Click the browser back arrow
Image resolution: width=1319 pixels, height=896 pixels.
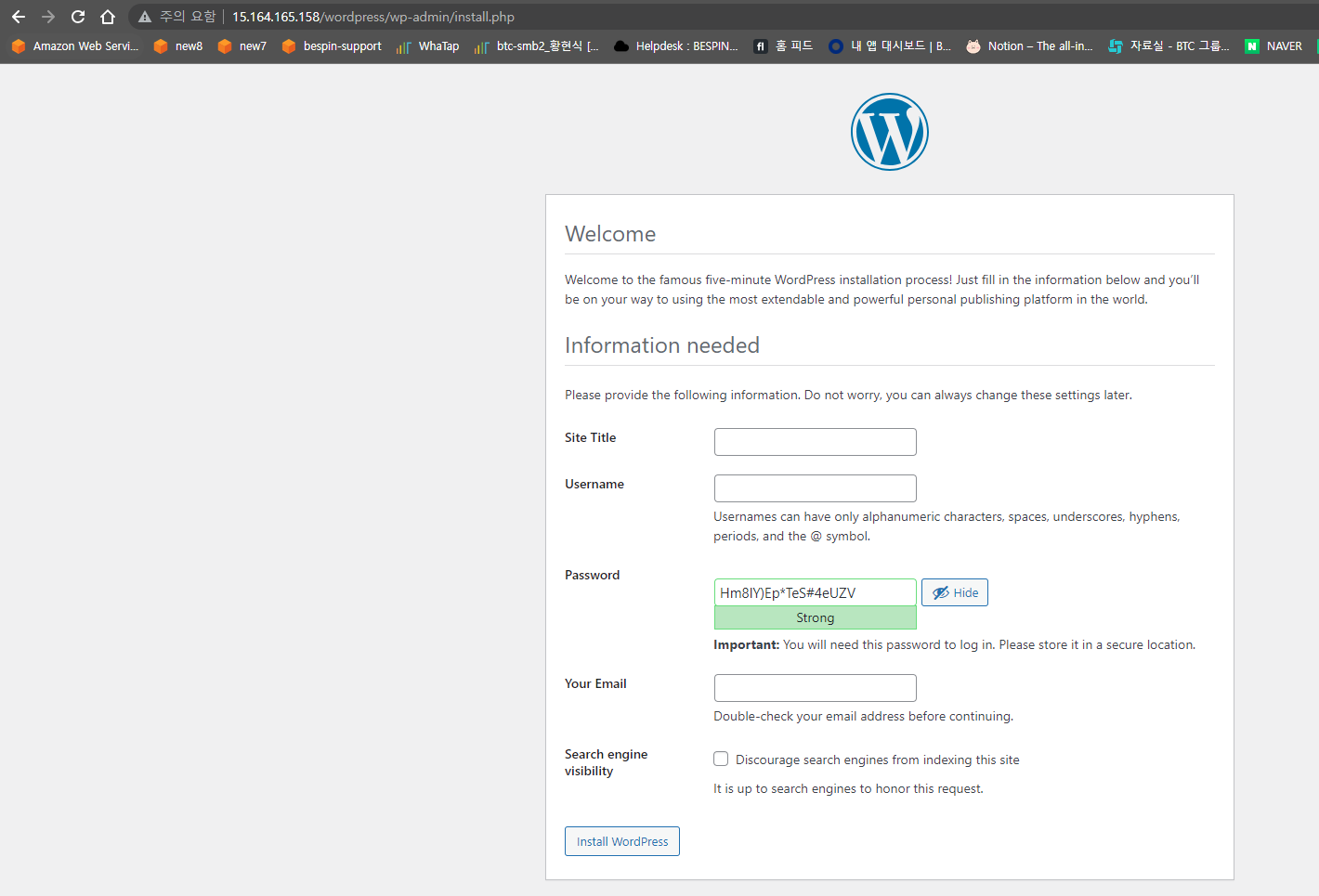point(19,17)
